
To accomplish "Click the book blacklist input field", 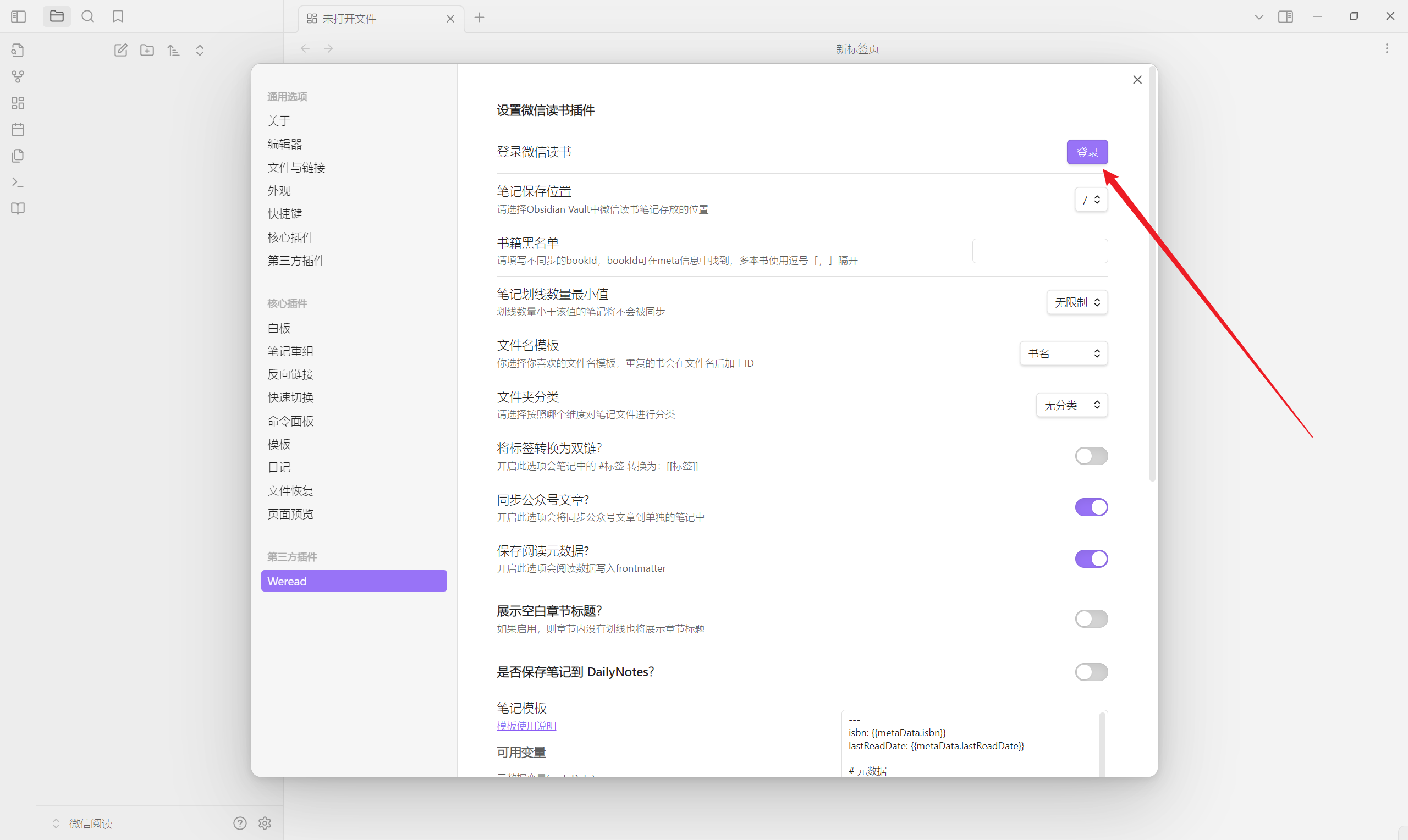I will pyautogui.click(x=1039, y=251).
